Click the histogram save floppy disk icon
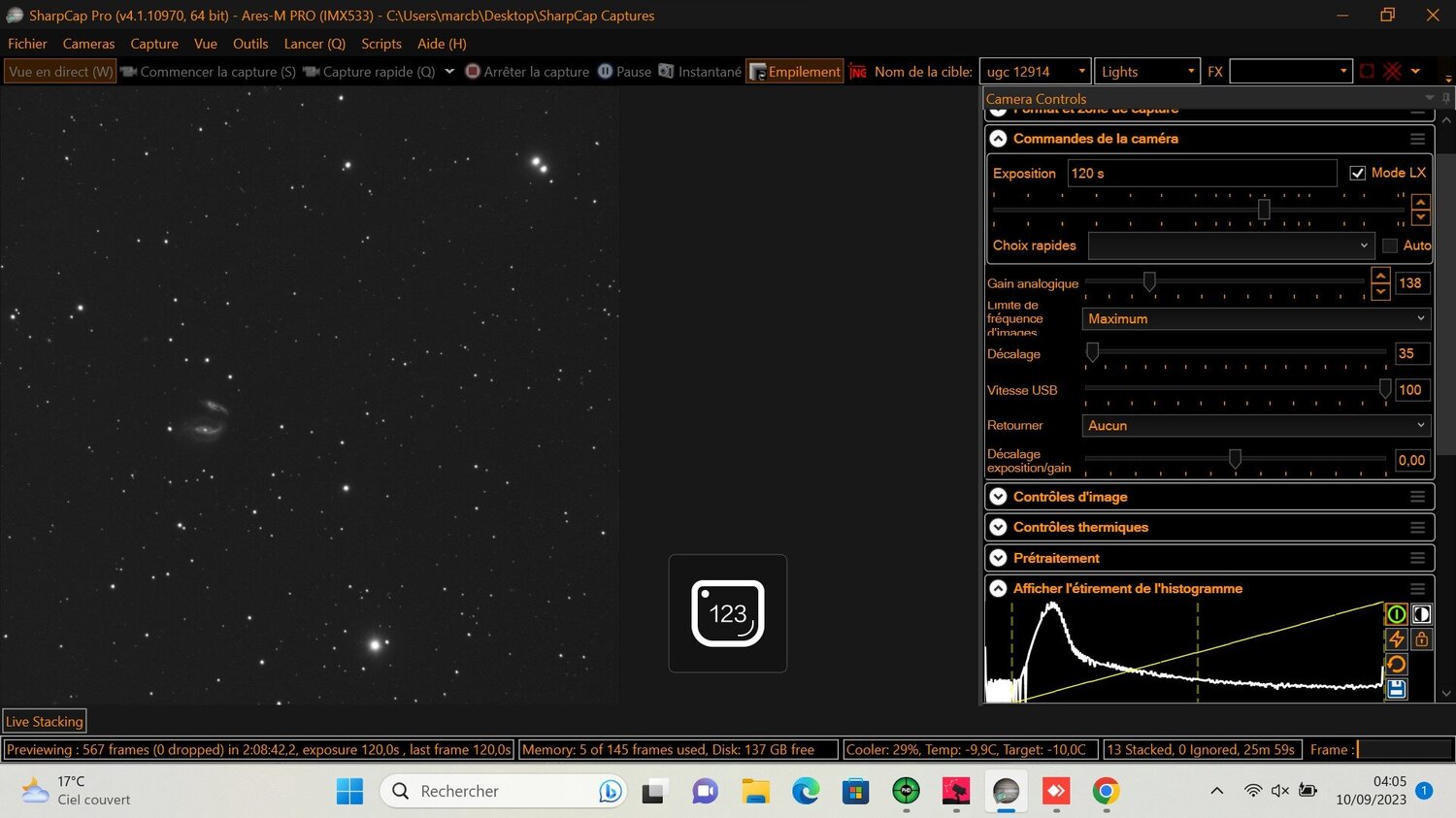This screenshot has height=818, width=1456. [x=1396, y=689]
